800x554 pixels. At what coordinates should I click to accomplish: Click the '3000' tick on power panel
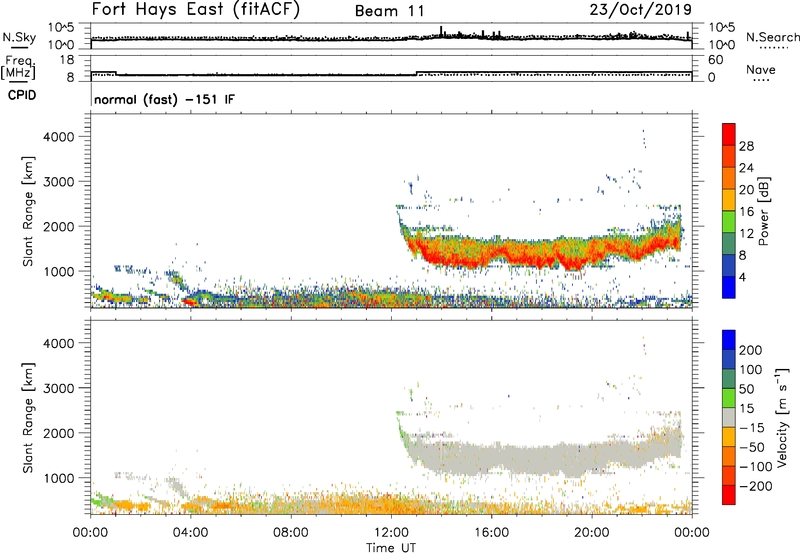point(58,182)
